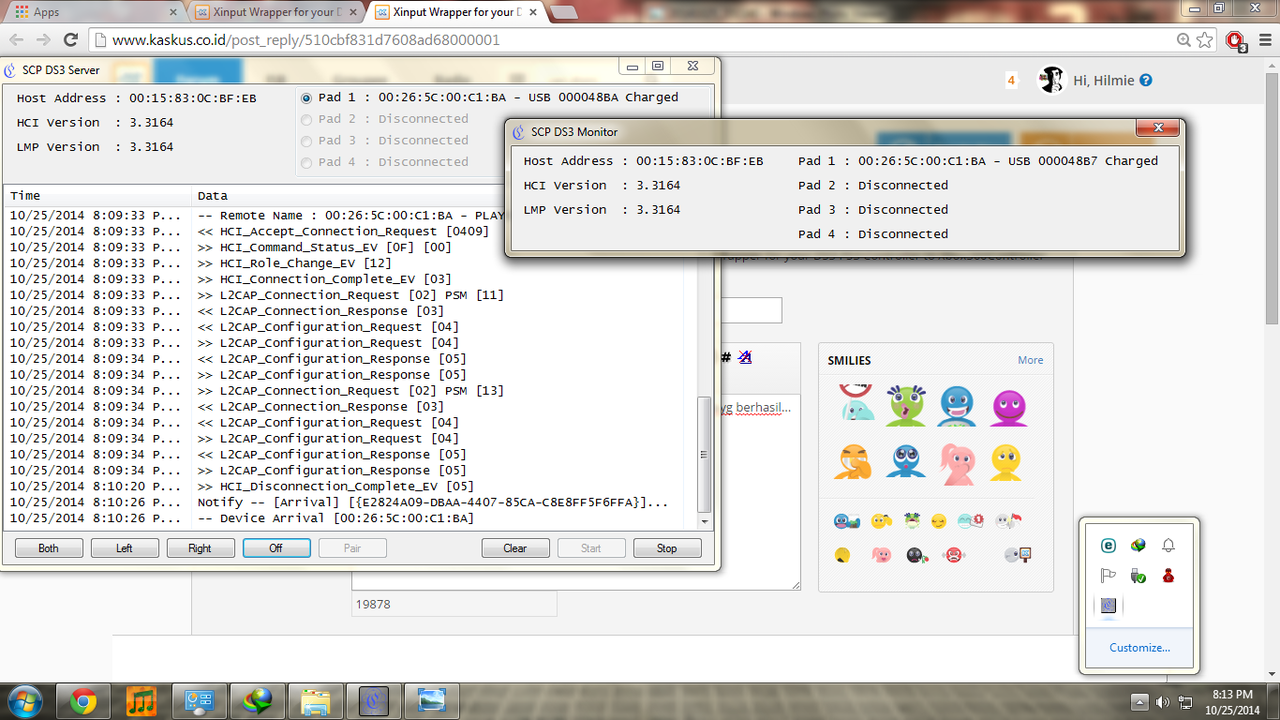This screenshot has width=1280, height=720.
Task: Insert the blue grinning smiley
Action: (957, 406)
